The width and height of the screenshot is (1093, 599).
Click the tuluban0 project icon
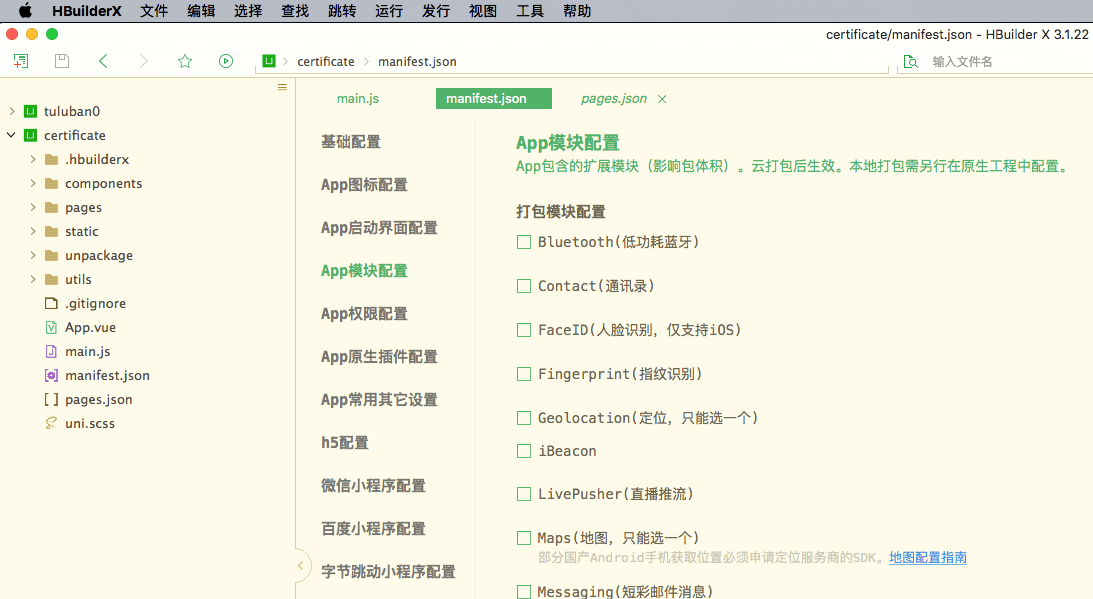pos(31,111)
